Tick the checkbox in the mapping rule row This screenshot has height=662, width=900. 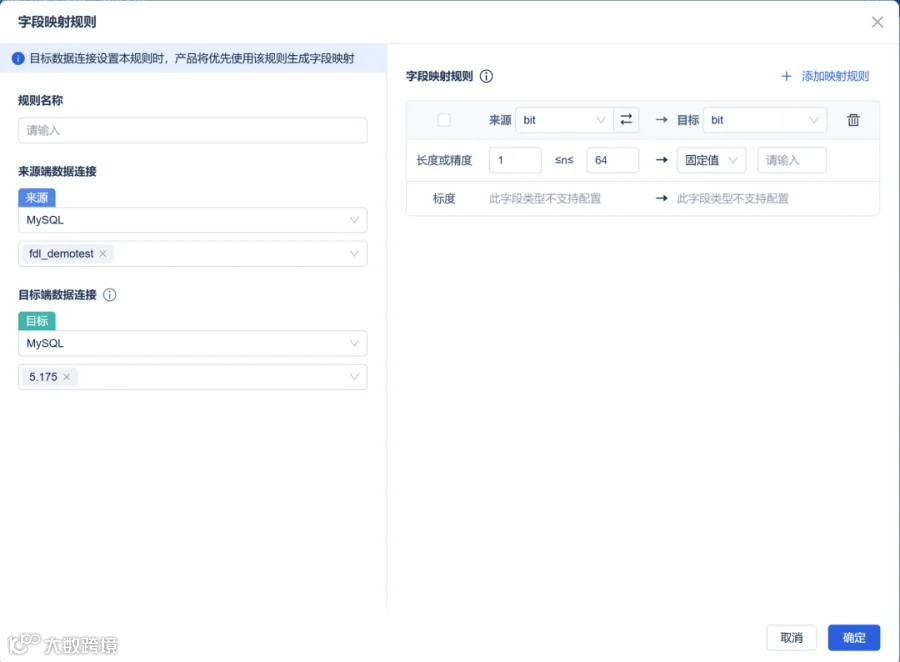coord(444,120)
